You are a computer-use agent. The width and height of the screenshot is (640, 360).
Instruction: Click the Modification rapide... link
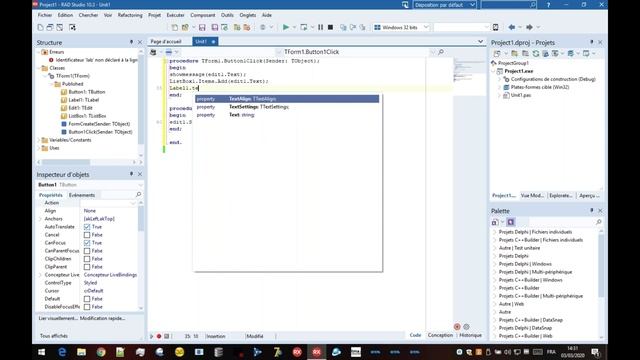[102, 318]
